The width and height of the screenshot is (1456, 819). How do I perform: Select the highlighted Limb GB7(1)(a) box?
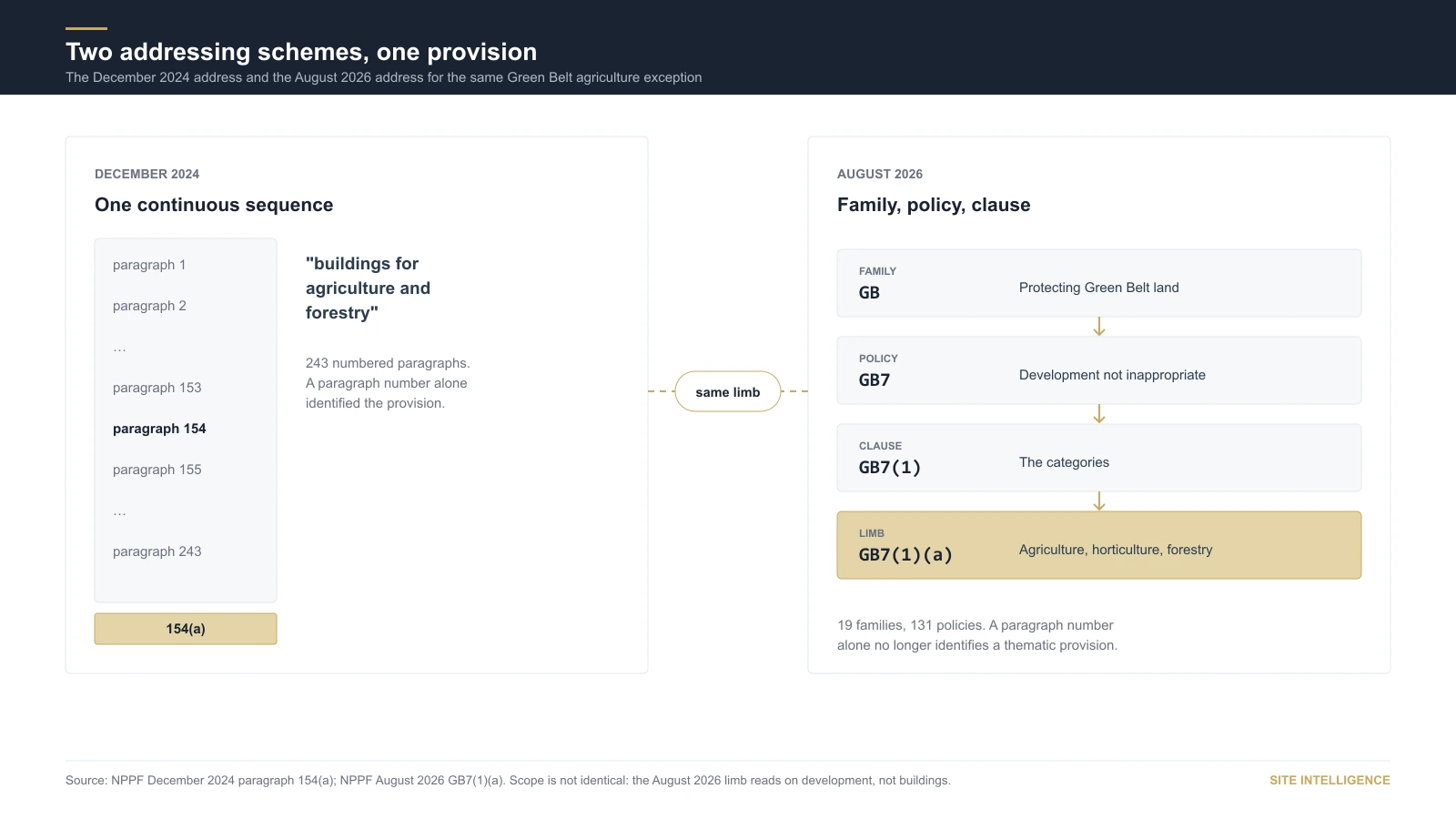click(x=1099, y=545)
